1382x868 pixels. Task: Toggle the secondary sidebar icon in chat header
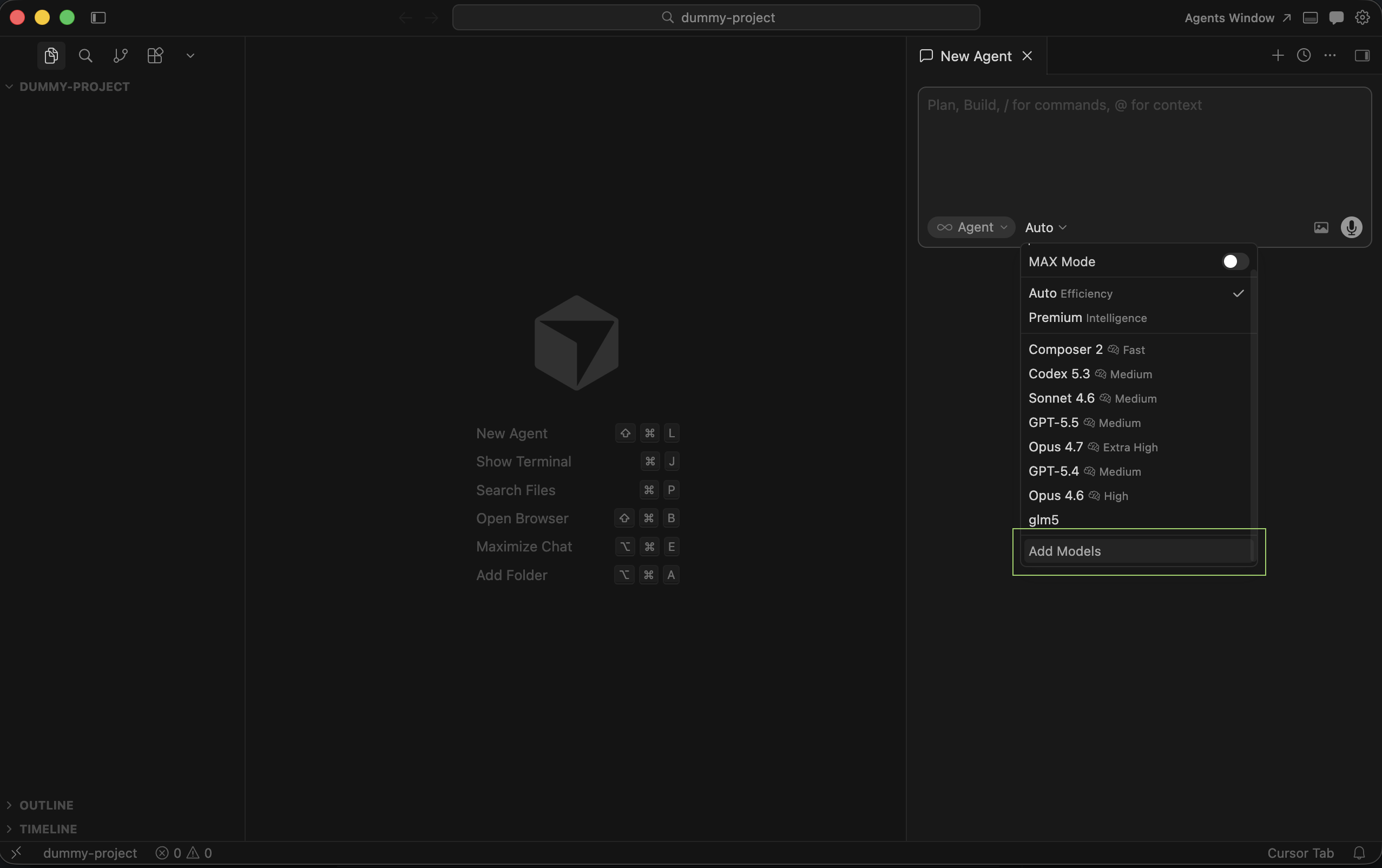pos(1362,55)
